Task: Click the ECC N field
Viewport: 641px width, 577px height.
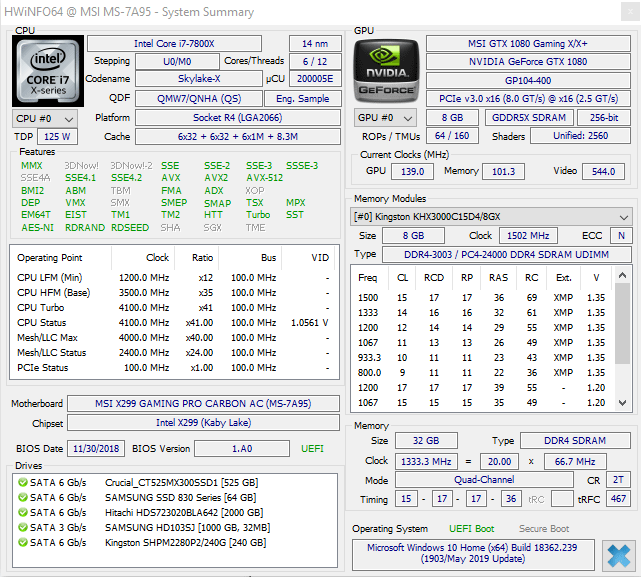Action: click(621, 236)
